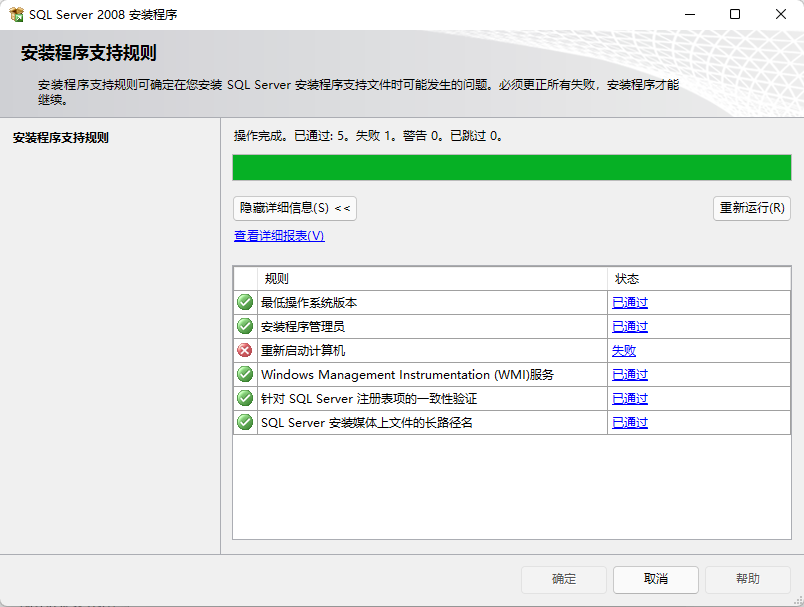The width and height of the screenshot is (804, 607).
Task: Select 安装程序支持规则 step in the left panel
Action: click(x=61, y=138)
